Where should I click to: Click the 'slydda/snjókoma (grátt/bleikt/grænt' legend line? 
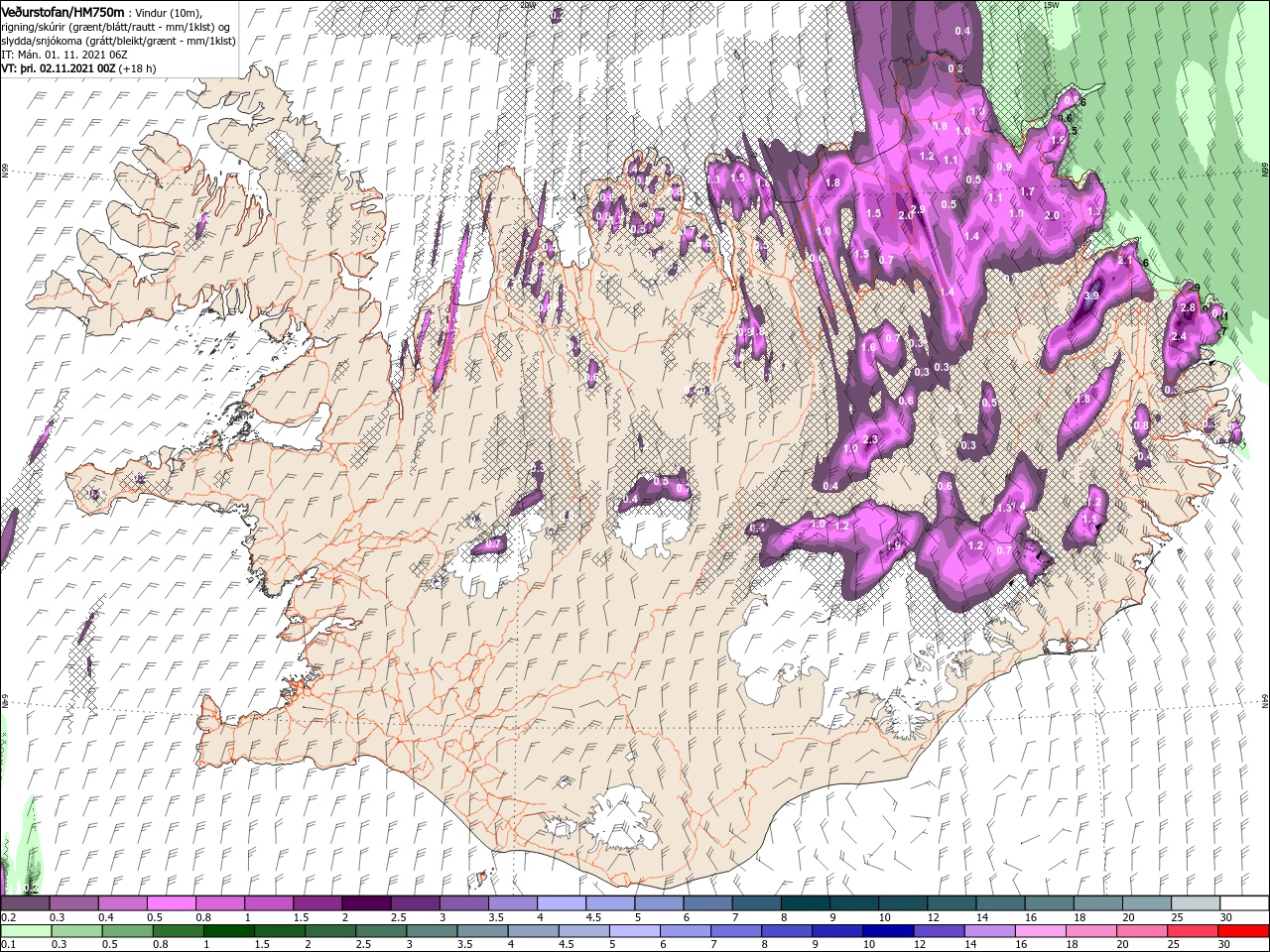(118, 41)
